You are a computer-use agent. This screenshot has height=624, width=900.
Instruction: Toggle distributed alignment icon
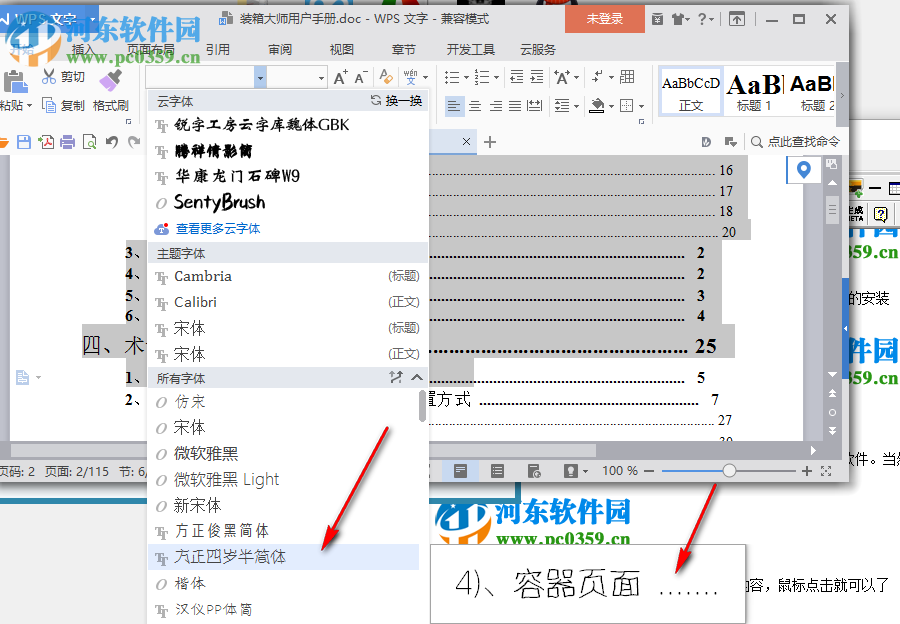pos(534,106)
